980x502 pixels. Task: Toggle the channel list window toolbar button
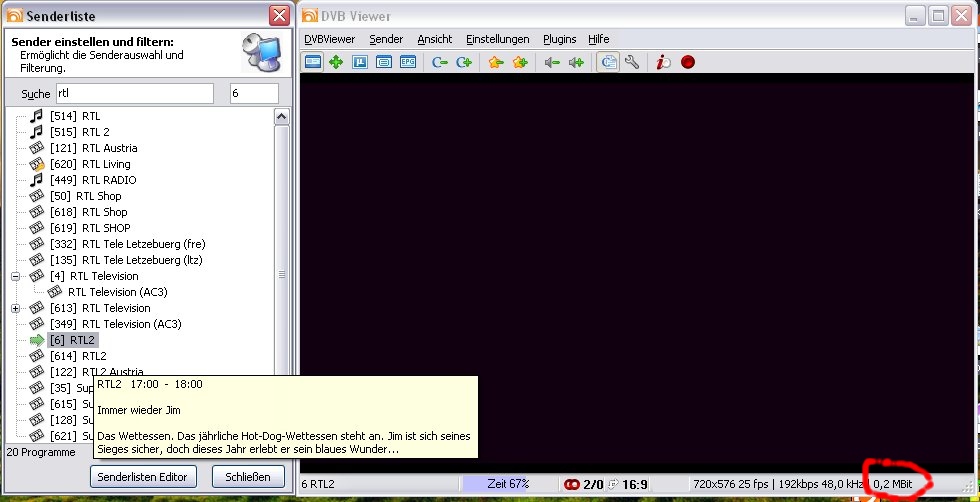606,62
